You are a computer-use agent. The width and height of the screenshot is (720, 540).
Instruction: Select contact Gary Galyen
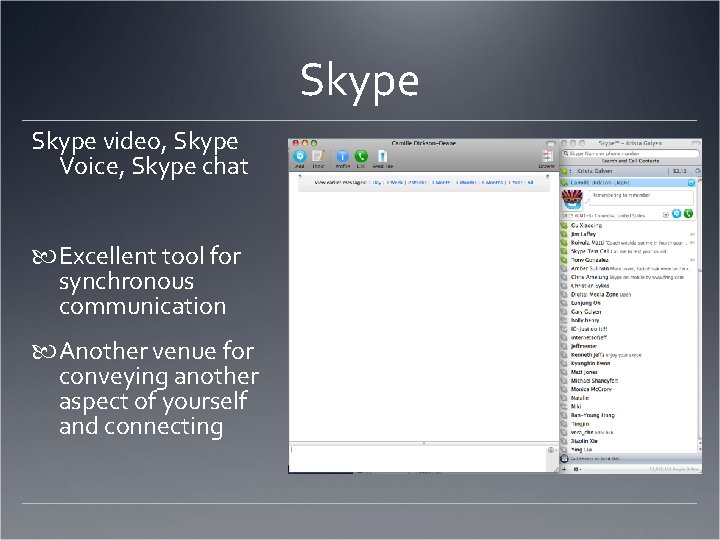(x=628, y=312)
